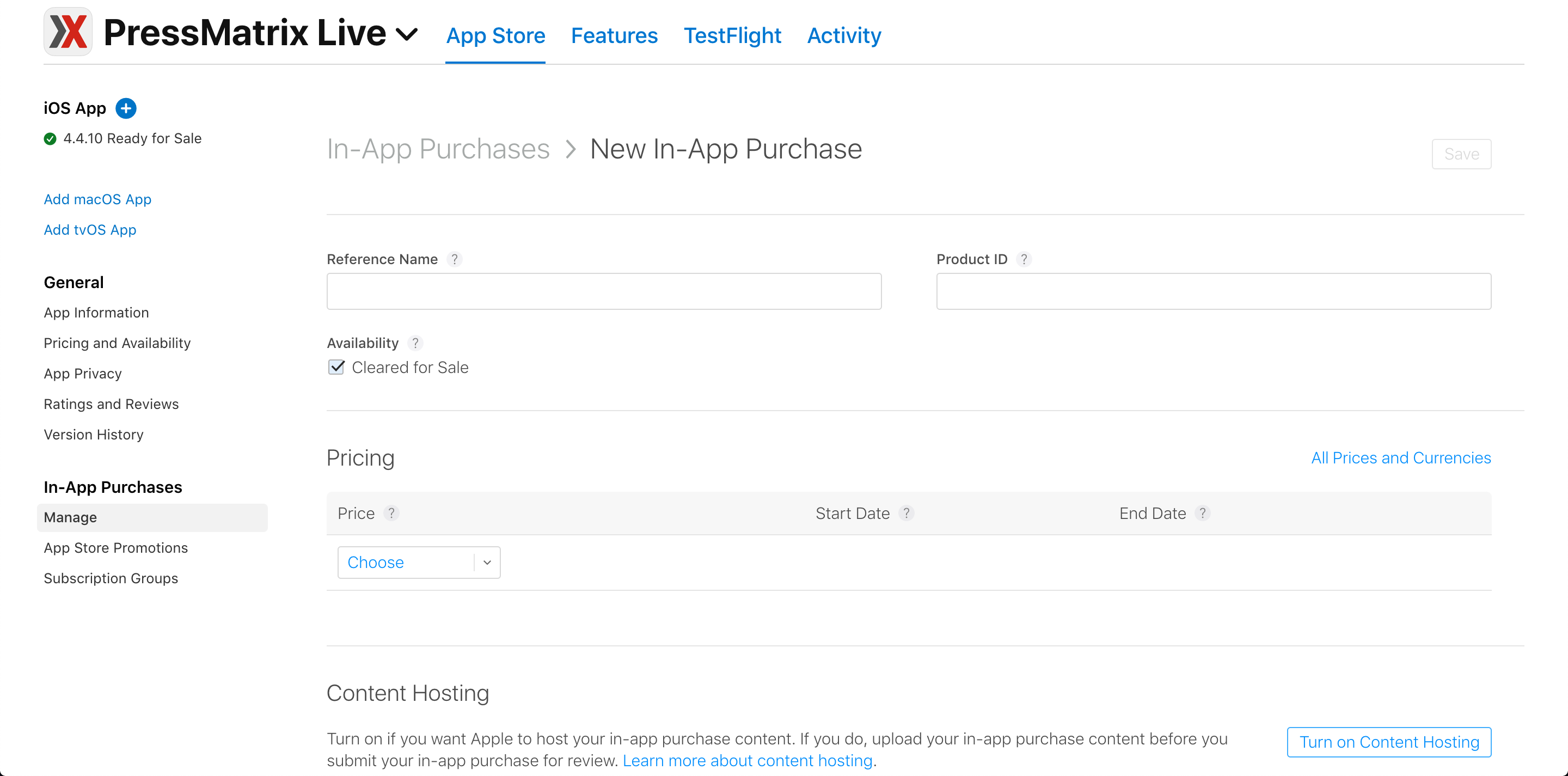This screenshot has height=776, width=1568.
Task: Click the Add macOS App link
Action: click(x=97, y=200)
